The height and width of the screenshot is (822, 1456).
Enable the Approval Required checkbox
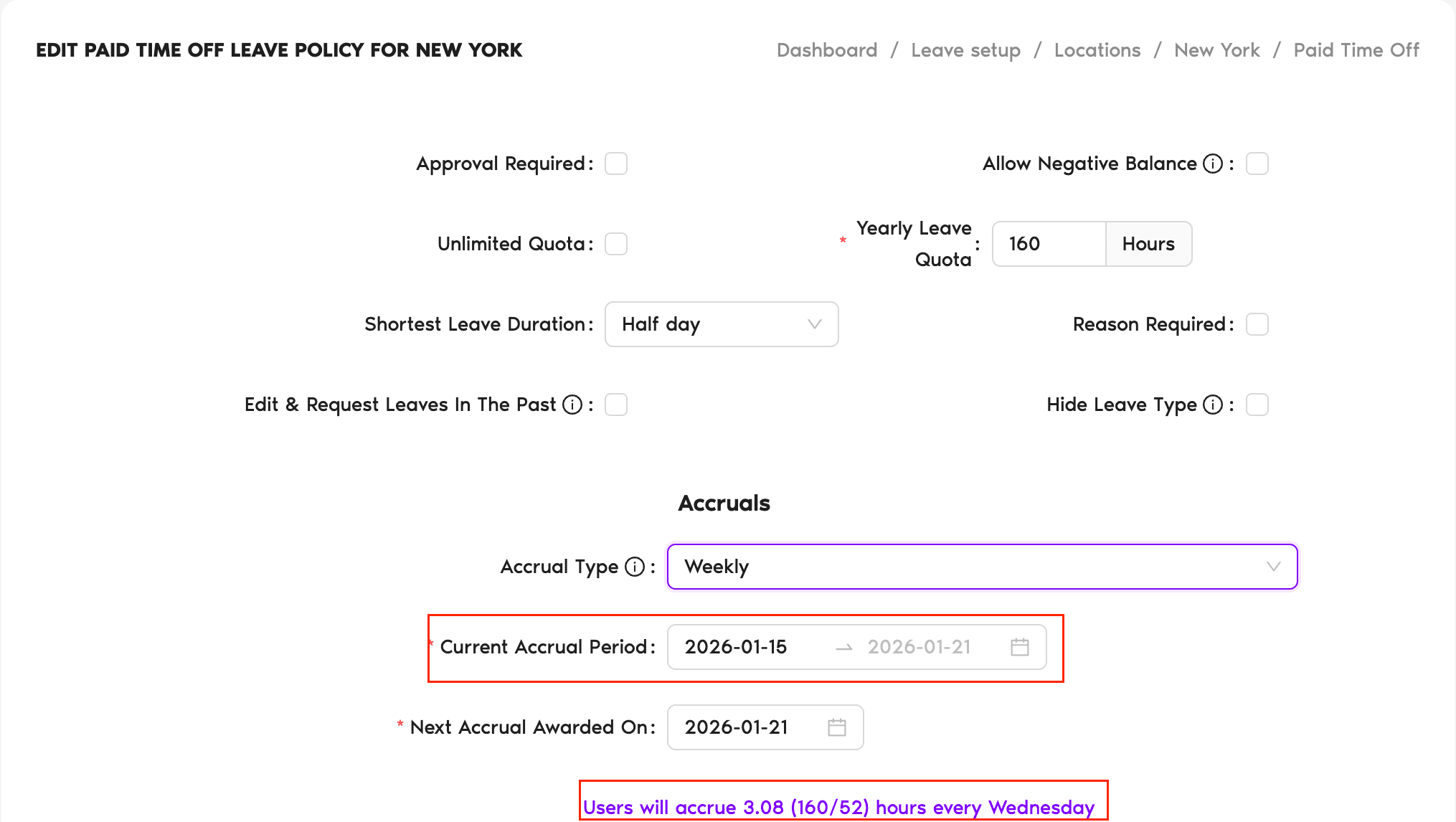pos(615,164)
